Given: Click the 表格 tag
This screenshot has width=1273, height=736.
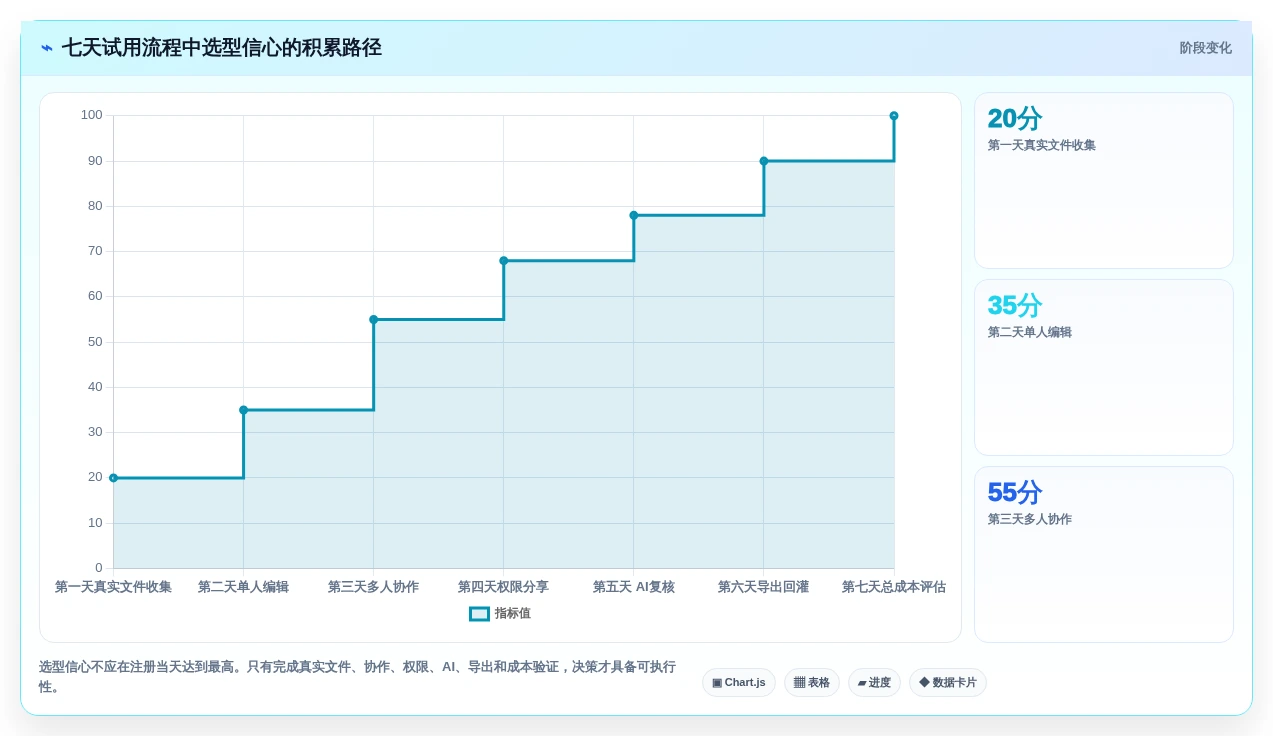Looking at the screenshot, I should tap(811, 683).
